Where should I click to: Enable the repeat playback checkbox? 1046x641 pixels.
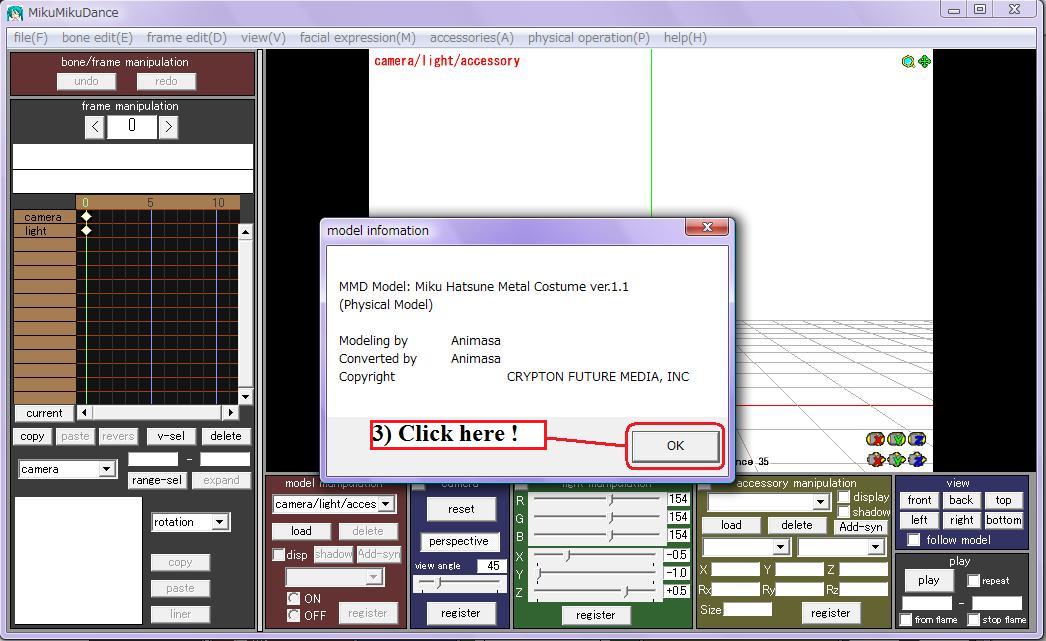pyautogui.click(x=974, y=581)
